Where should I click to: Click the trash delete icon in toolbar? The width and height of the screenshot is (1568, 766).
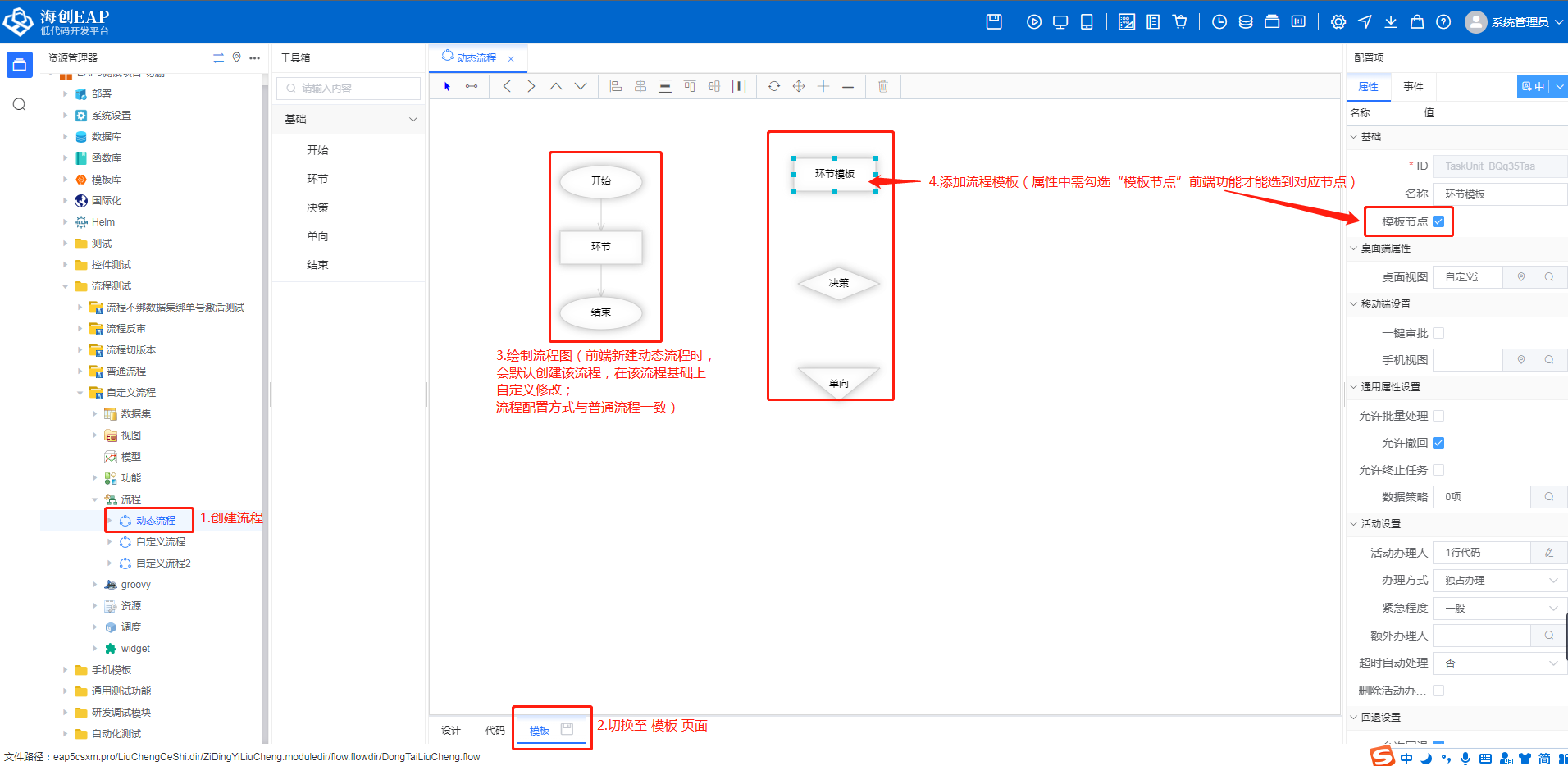(882, 86)
